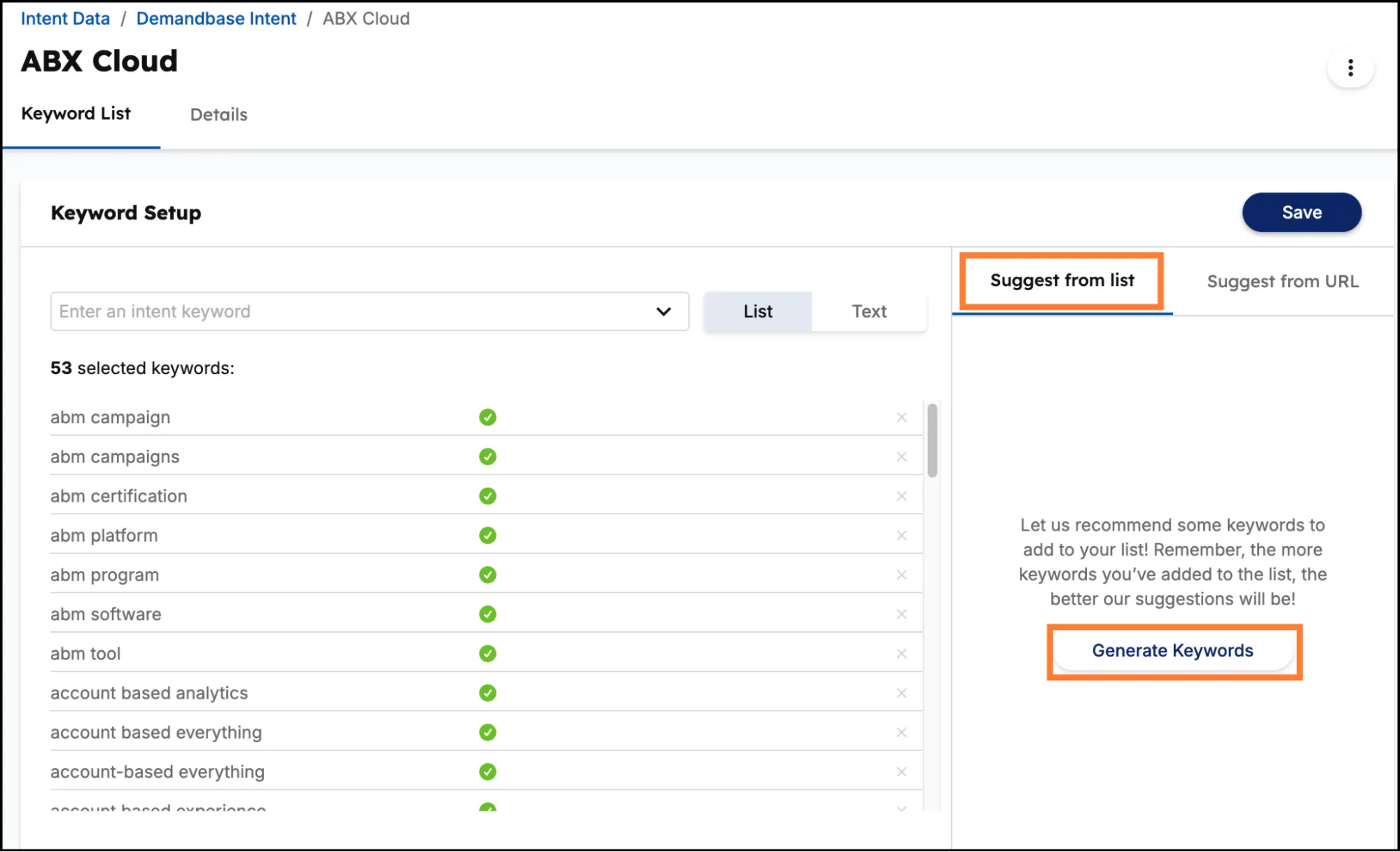Go to Demandbase Intent breadcrumb link
The width and height of the screenshot is (1400, 852).
pyautogui.click(x=216, y=19)
